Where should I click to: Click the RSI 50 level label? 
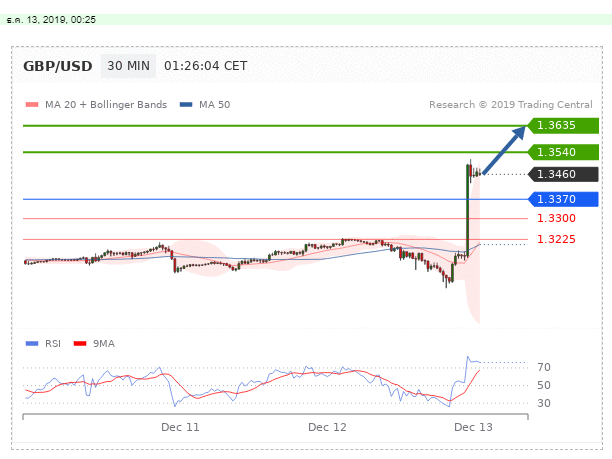point(544,385)
